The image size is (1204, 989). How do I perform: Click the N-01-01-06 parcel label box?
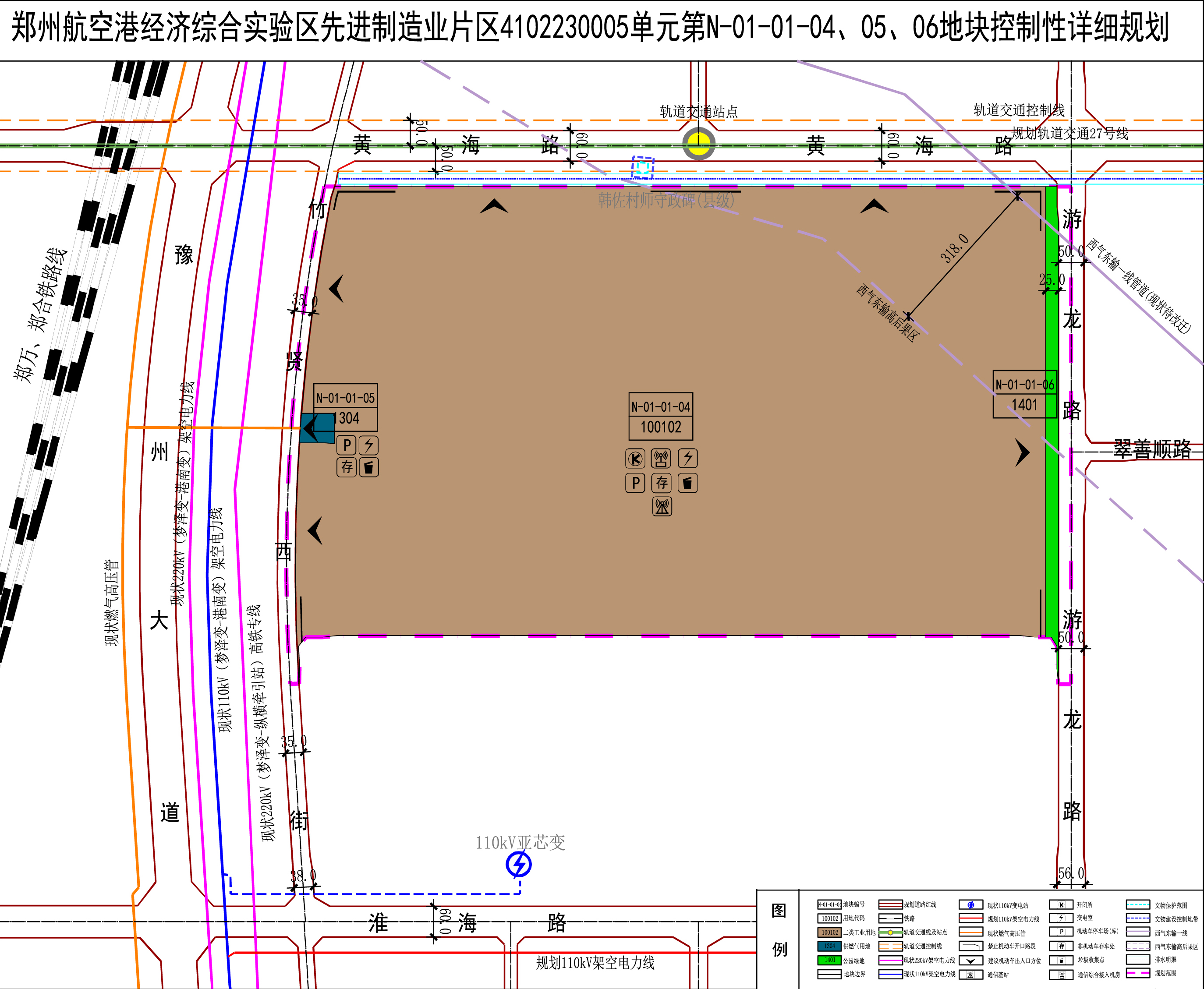1024,385
